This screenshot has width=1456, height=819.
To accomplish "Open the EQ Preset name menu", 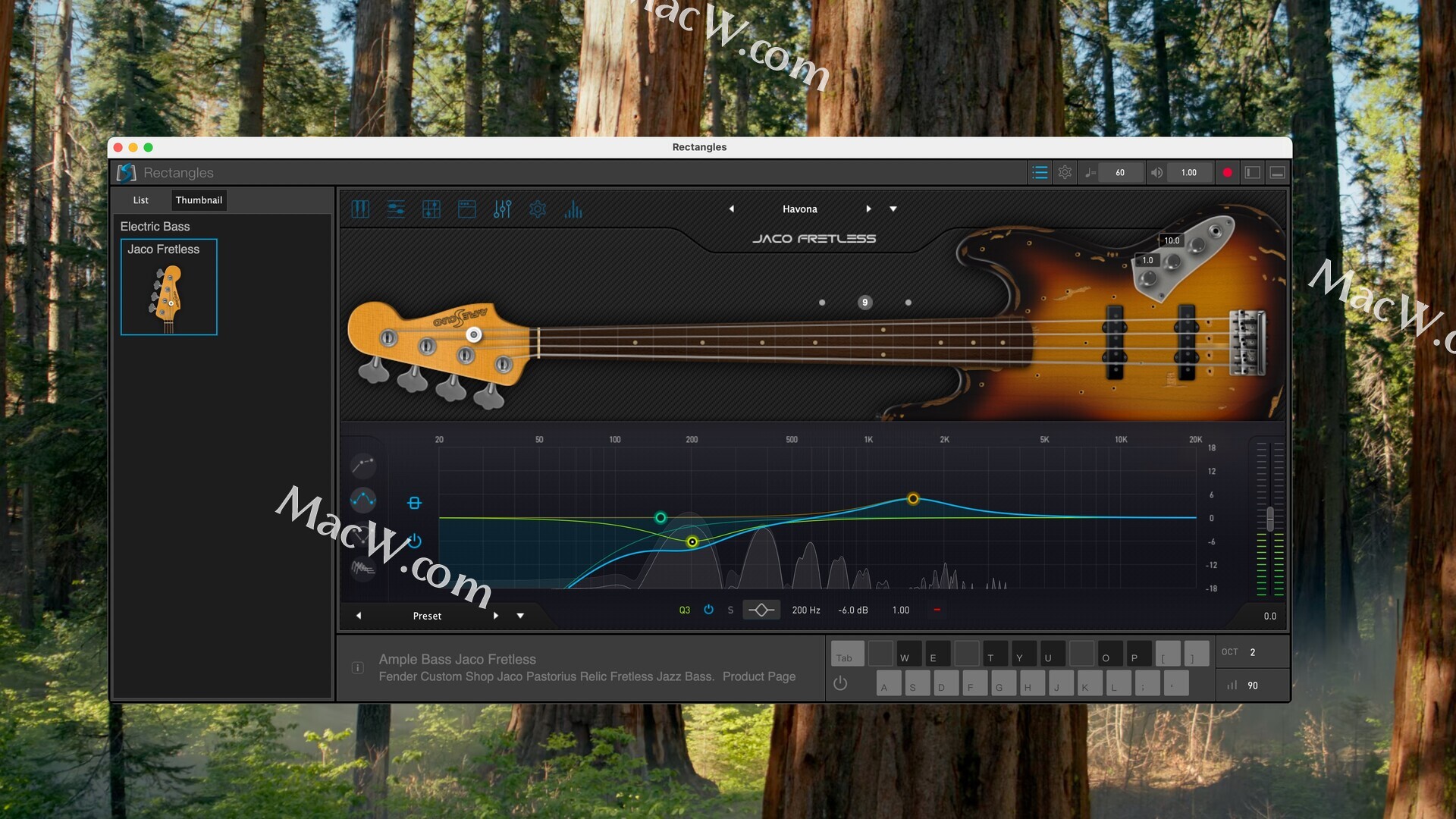I will [x=427, y=616].
